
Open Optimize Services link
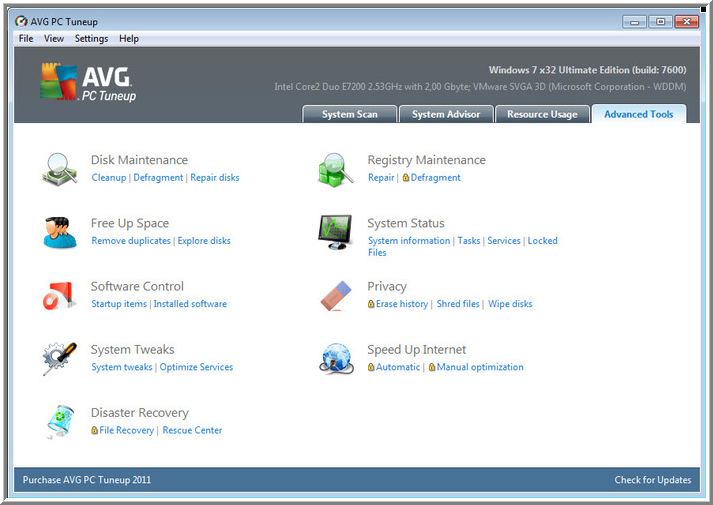point(196,367)
